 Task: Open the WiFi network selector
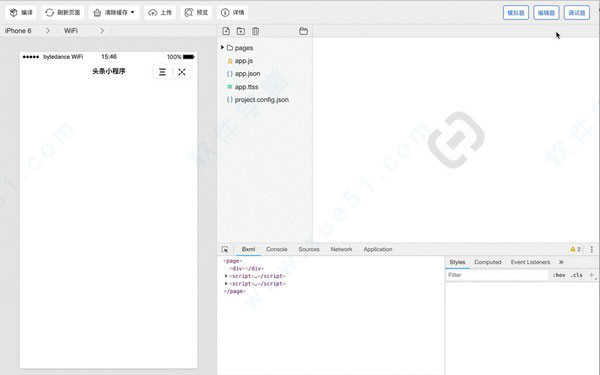(x=83, y=31)
